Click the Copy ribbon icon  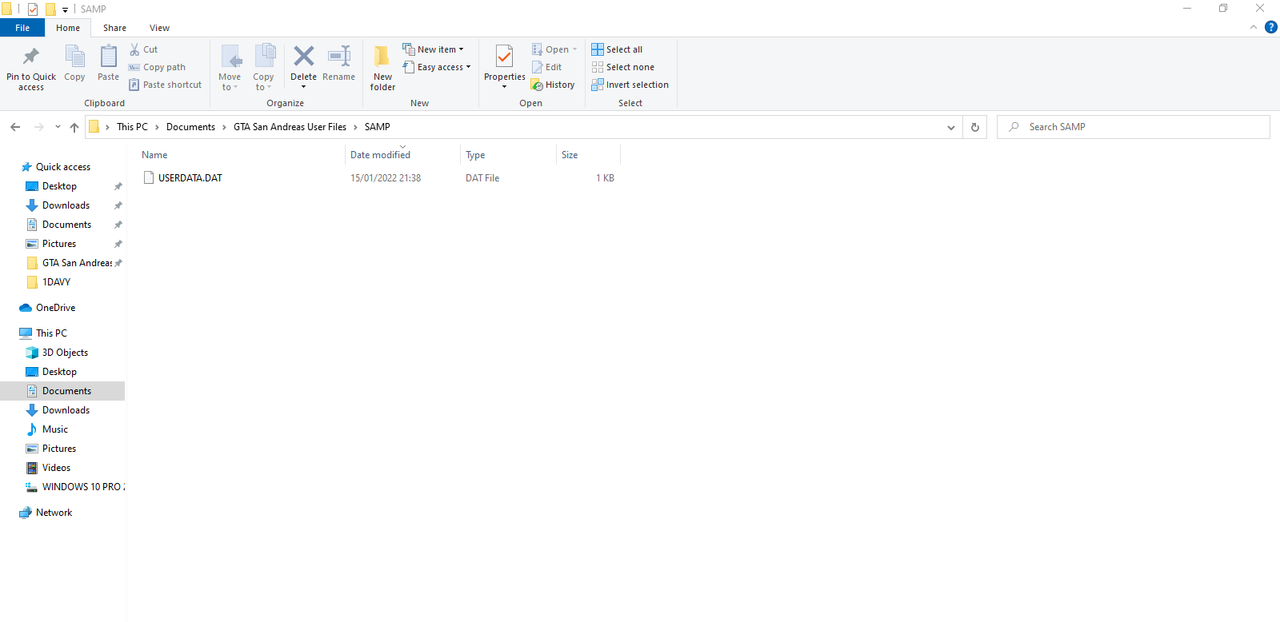(x=75, y=57)
